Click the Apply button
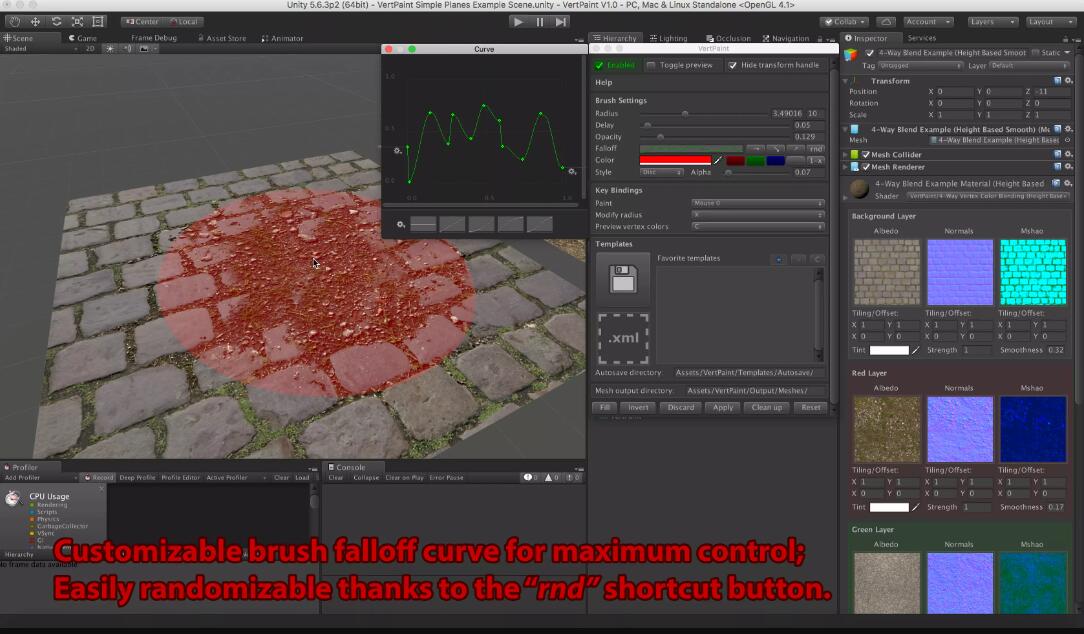 [x=722, y=407]
